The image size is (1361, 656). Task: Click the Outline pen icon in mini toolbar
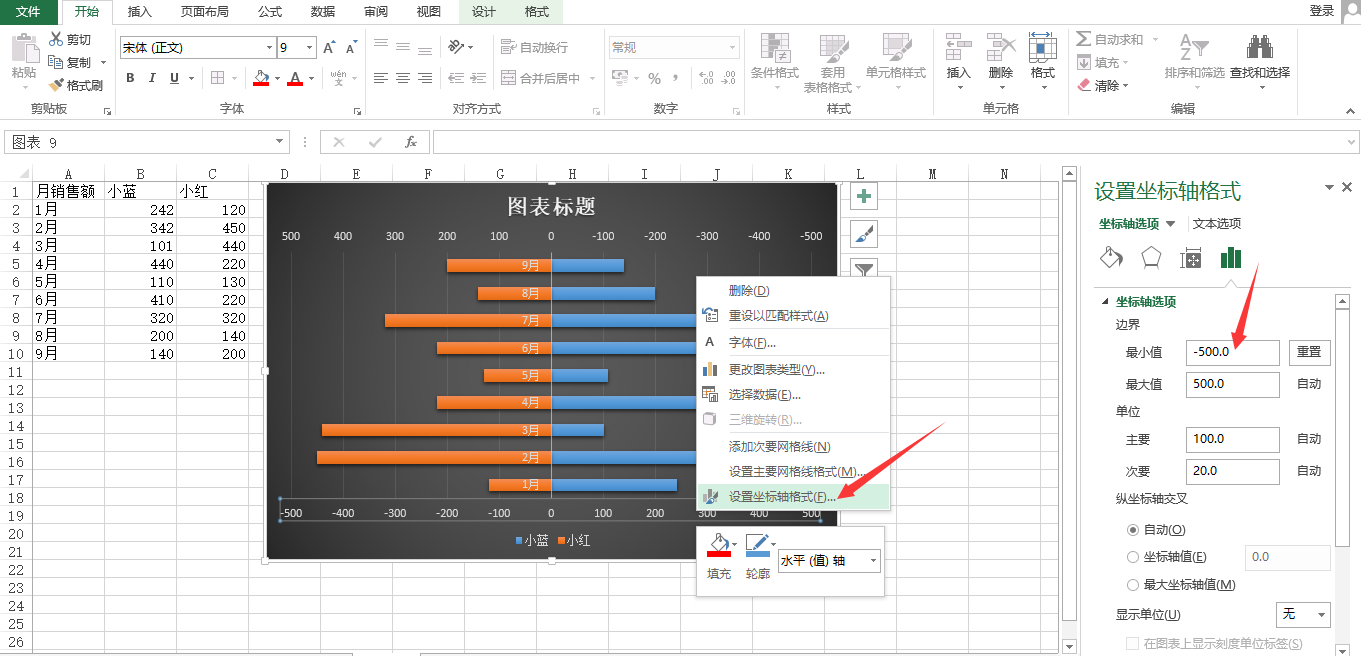tap(758, 545)
